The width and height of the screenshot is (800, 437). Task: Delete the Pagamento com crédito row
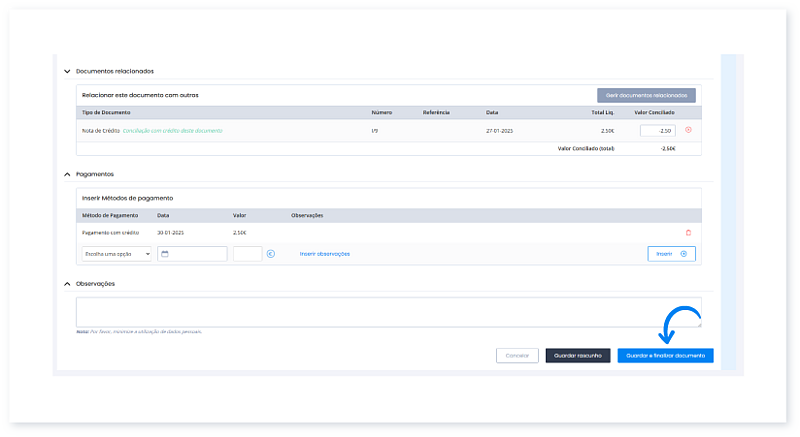[x=688, y=232]
